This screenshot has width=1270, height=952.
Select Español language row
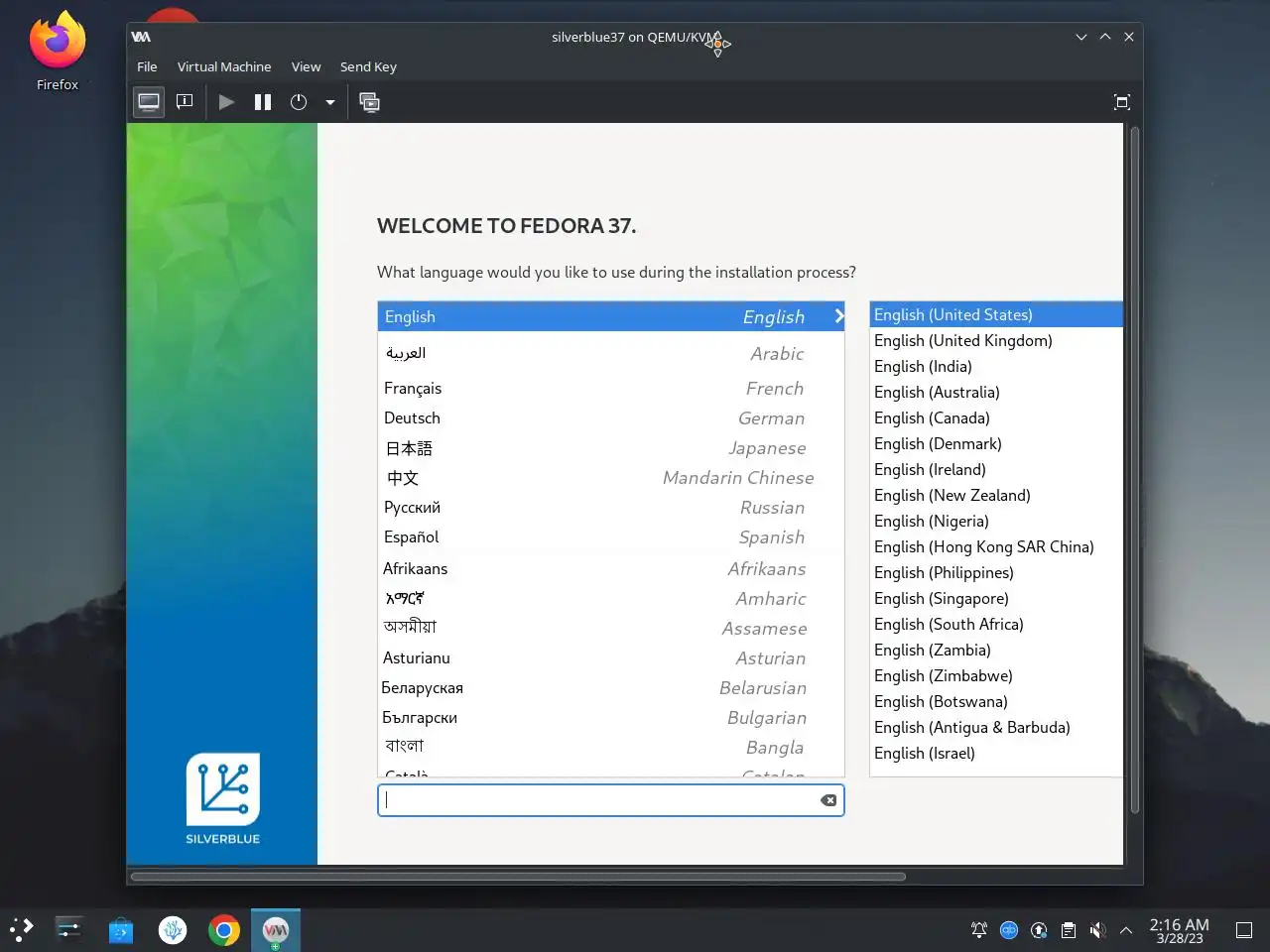[611, 536]
